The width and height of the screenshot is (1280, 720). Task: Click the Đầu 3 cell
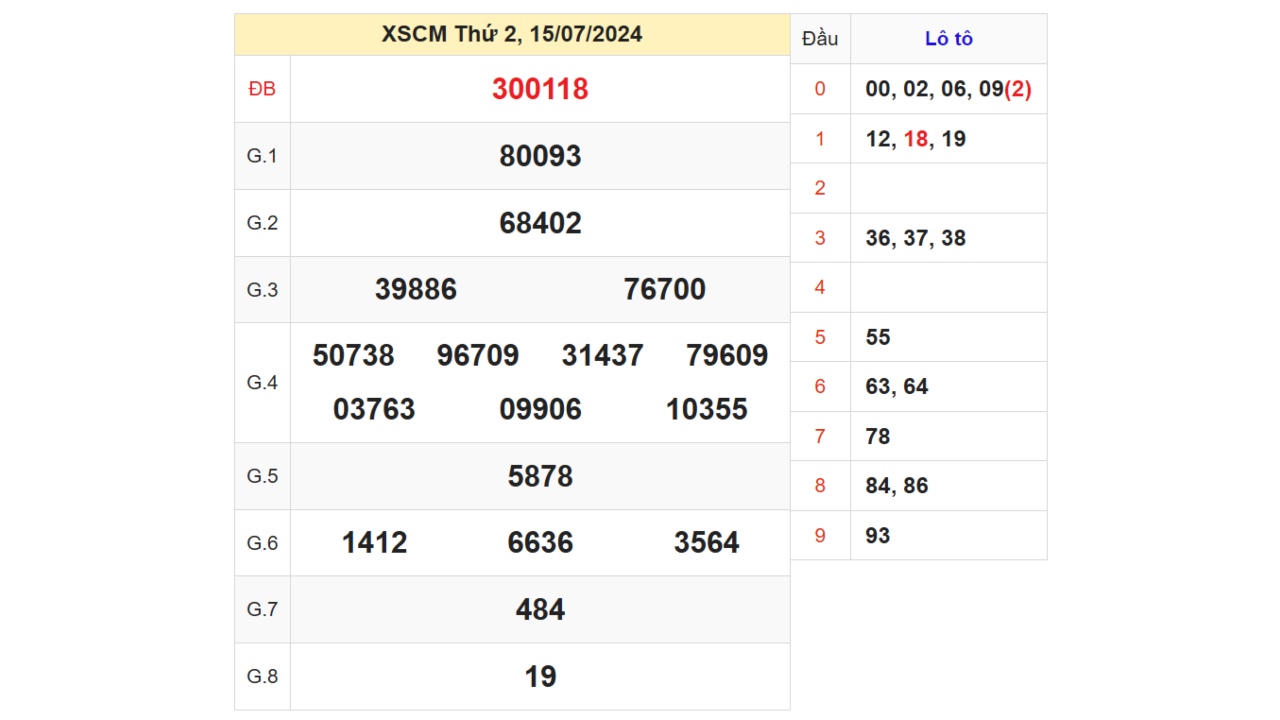coord(820,238)
